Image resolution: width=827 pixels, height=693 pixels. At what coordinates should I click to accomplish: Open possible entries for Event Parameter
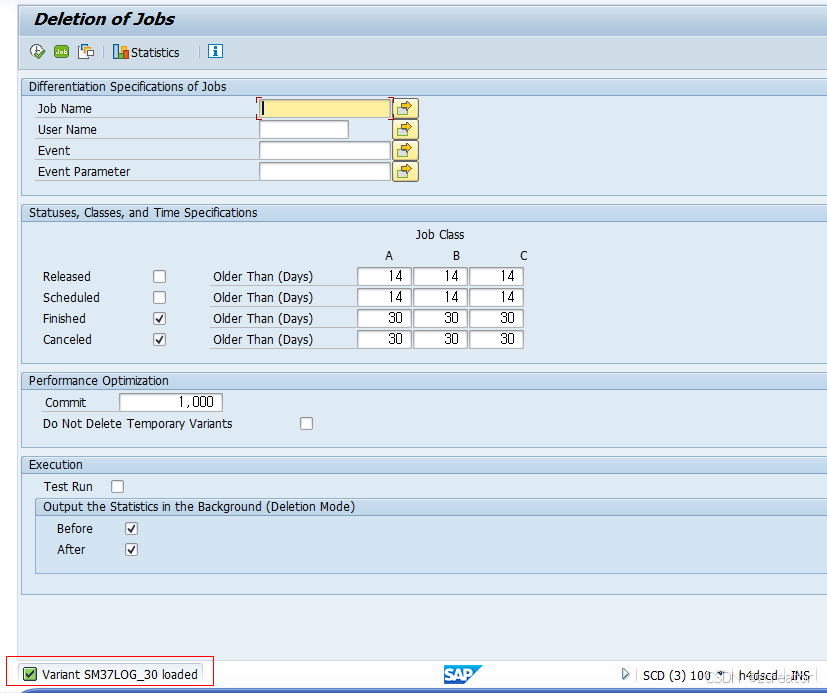pos(404,171)
